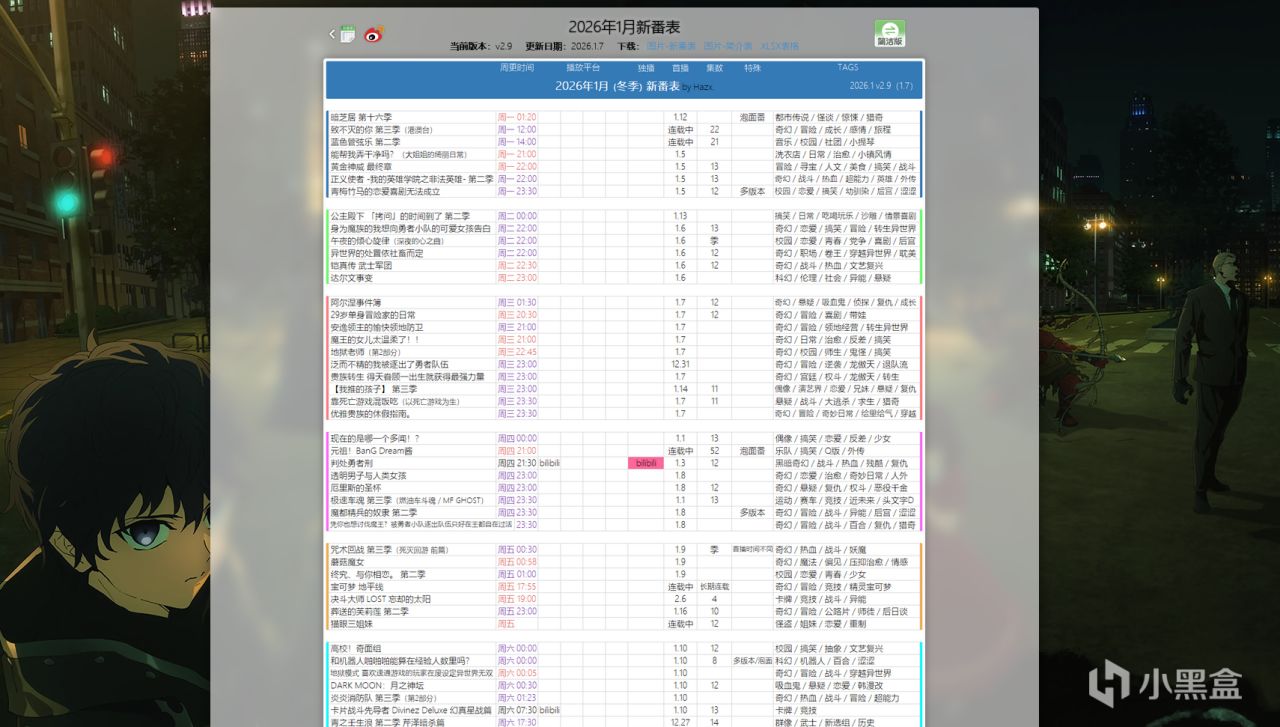This screenshot has height=727, width=1280.
Task: Select the row title 蓝色管弦乐 第二季
Action: click(x=365, y=142)
